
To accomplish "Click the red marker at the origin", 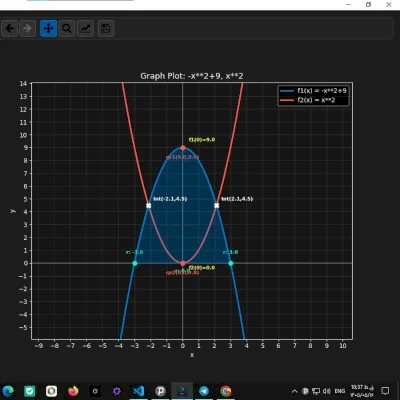I will pos(183,263).
